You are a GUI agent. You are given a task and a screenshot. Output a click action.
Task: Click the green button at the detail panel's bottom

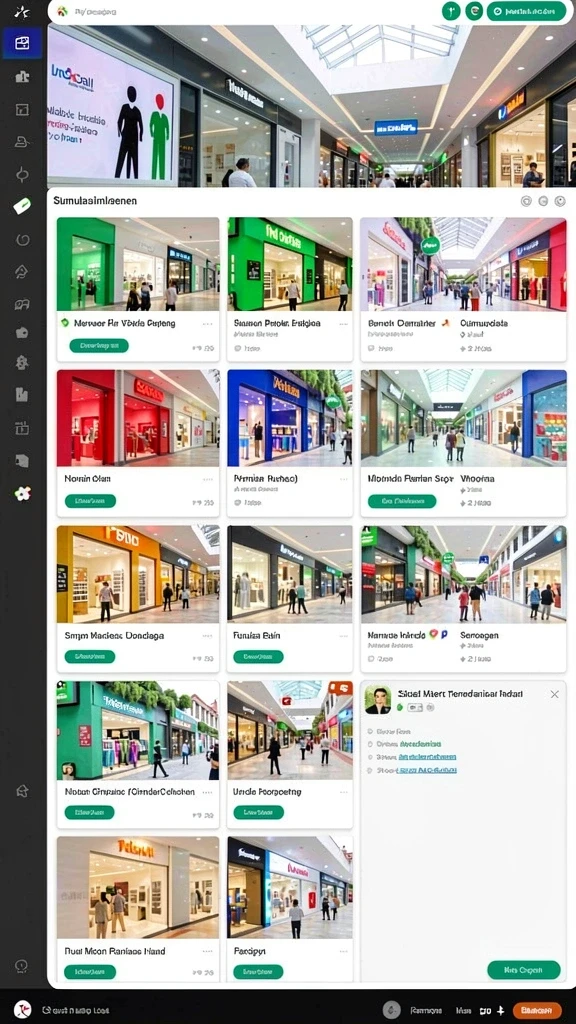coord(524,970)
